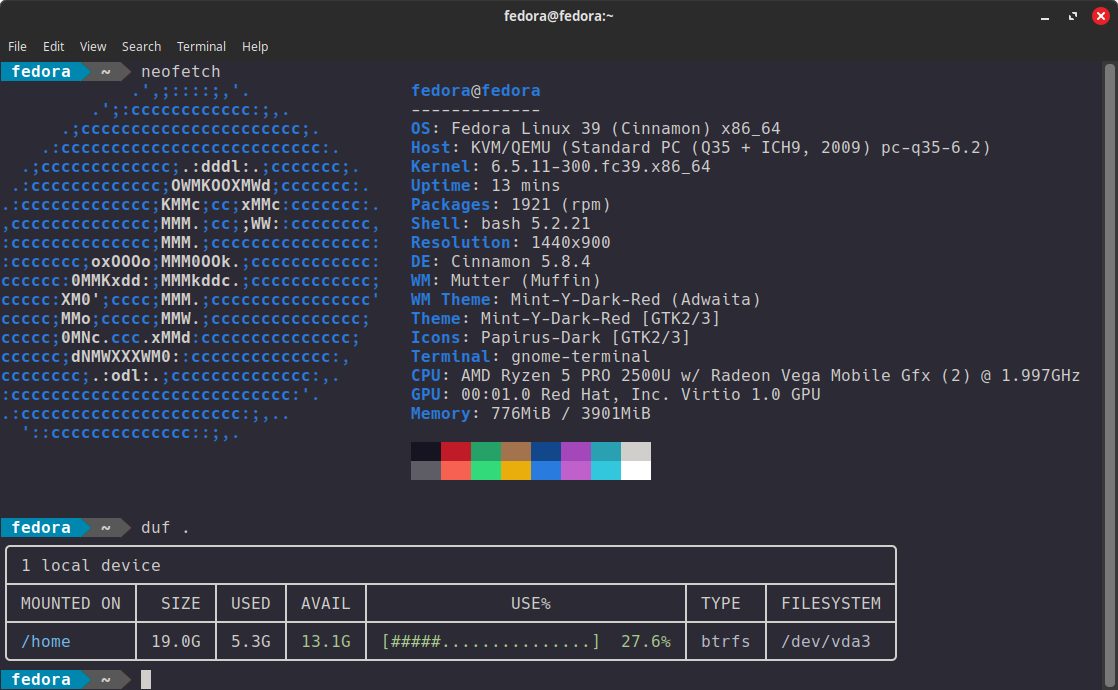
Task: Click the Fedora ASCII art logo
Action: click(x=190, y=262)
